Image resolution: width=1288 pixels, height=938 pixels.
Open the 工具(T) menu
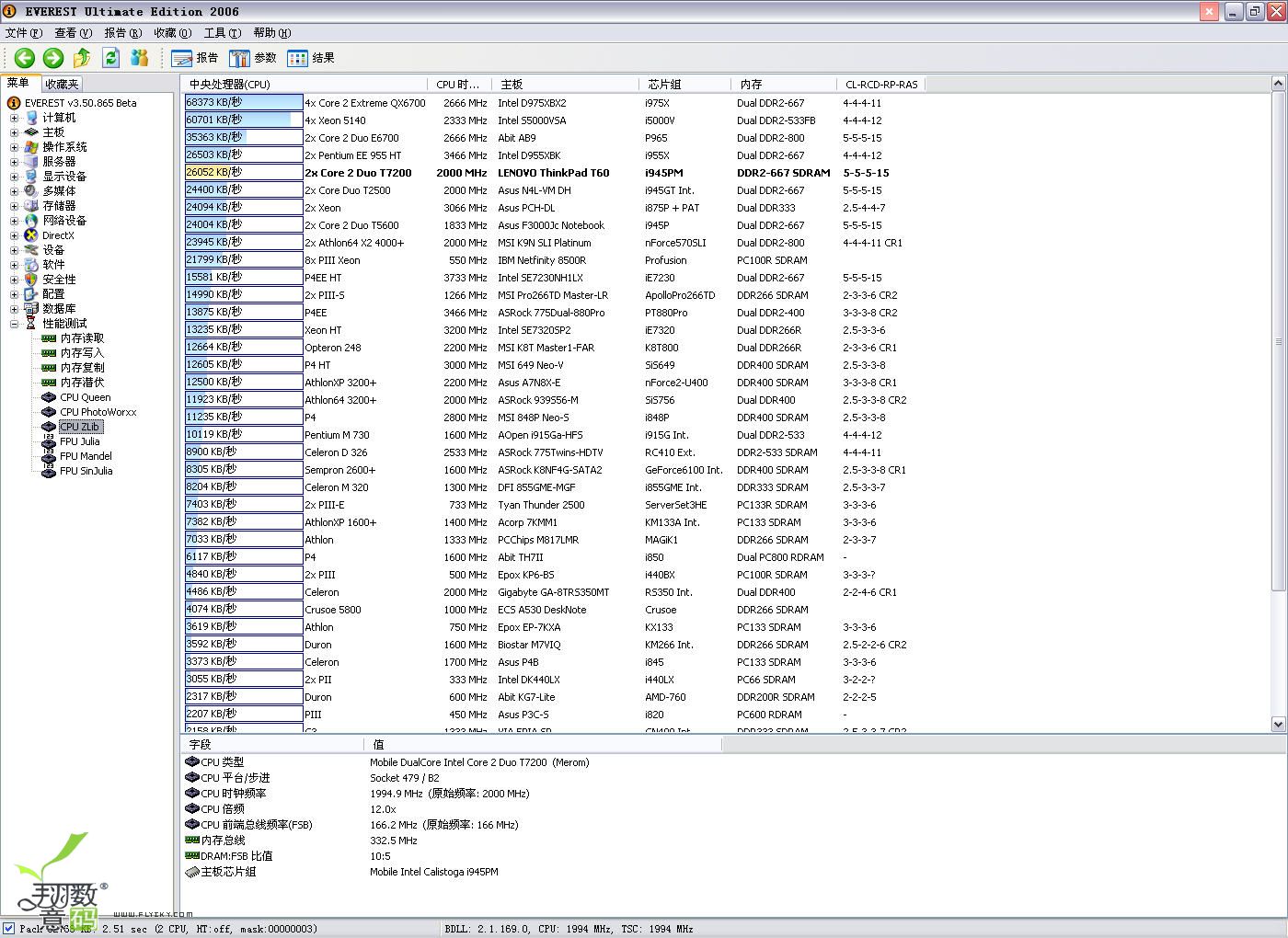click(x=223, y=33)
